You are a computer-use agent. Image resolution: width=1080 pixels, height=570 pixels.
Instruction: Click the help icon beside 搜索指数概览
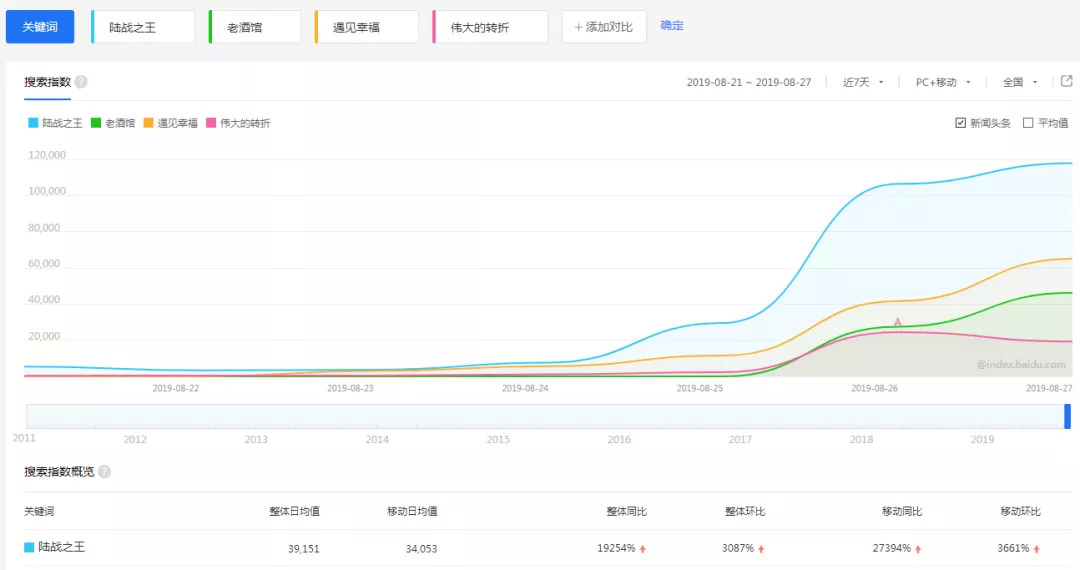pyautogui.click(x=104, y=472)
